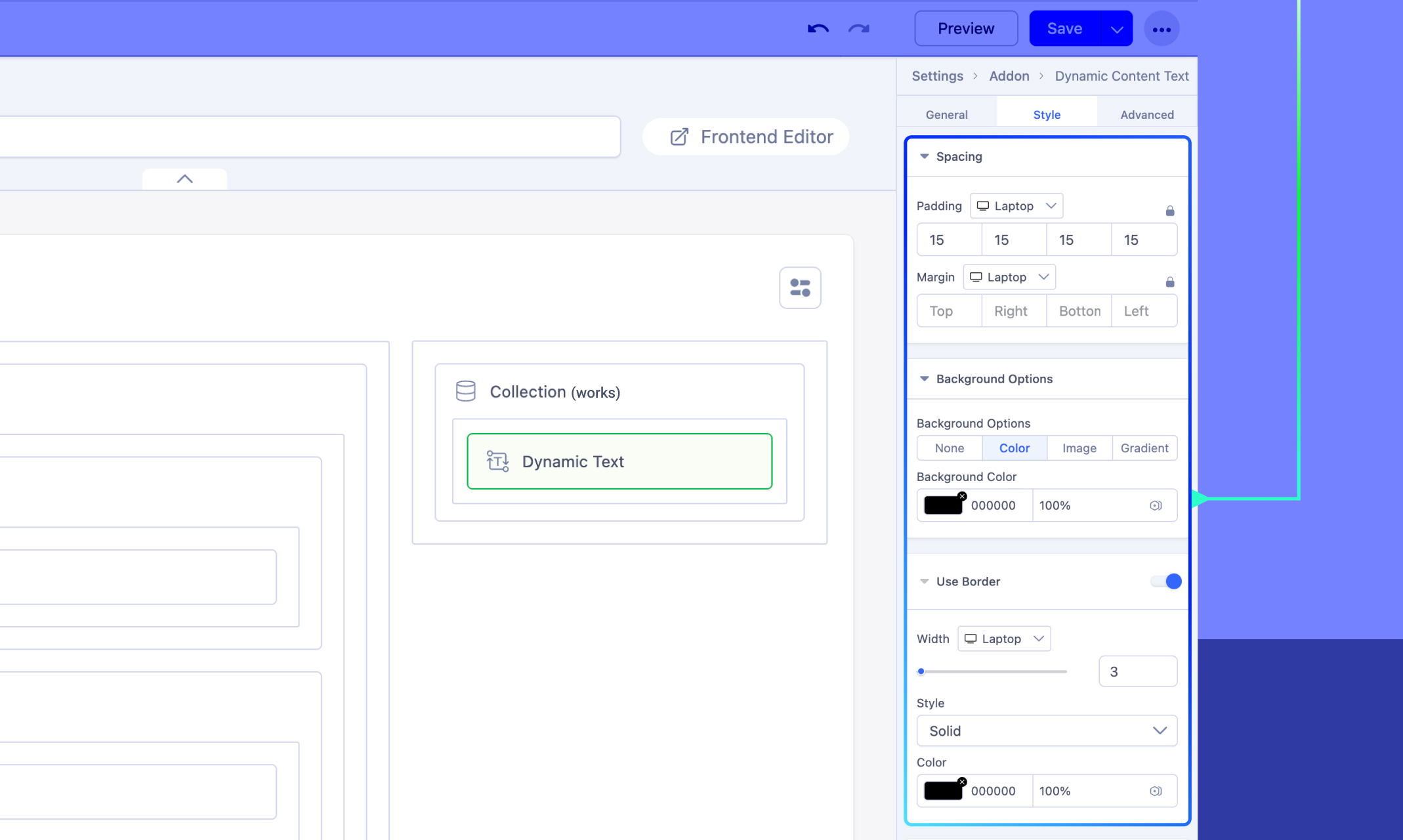Click the layout settings toggle icon
This screenshot has height=840, width=1403.
pos(799,287)
